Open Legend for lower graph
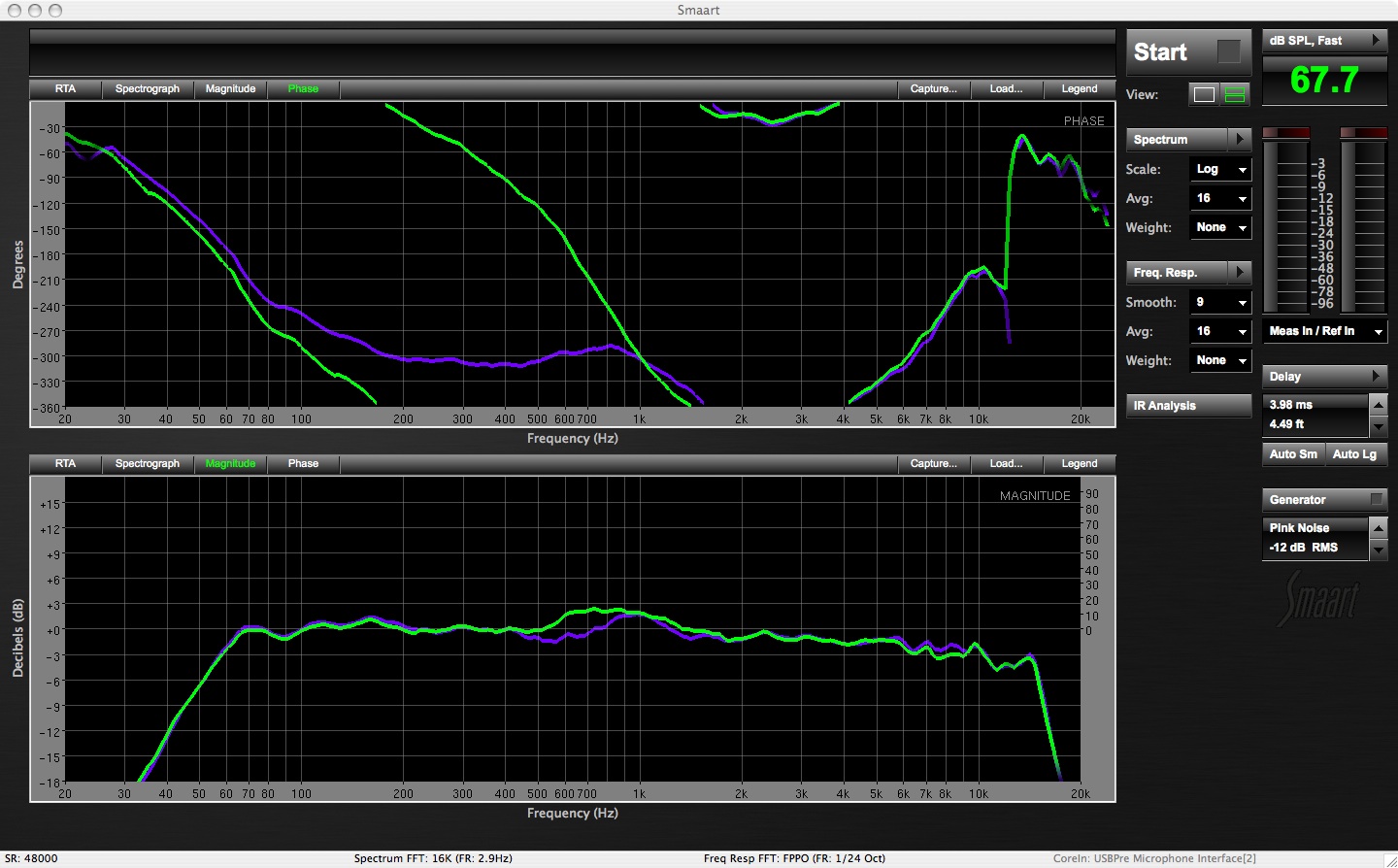The image size is (1398, 868). coord(1080,463)
